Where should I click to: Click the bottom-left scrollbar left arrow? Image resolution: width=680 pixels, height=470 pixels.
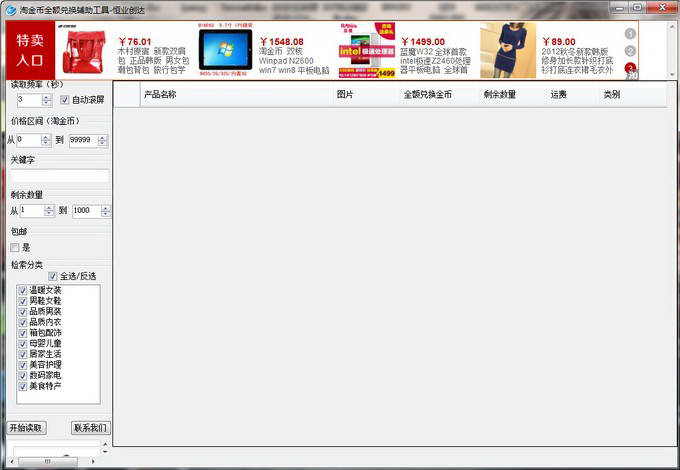point(11,462)
